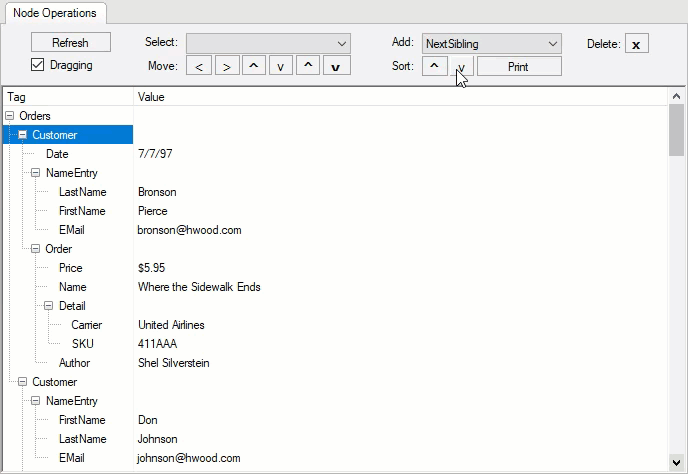Click the Refresh button

[x=70, y=43]
